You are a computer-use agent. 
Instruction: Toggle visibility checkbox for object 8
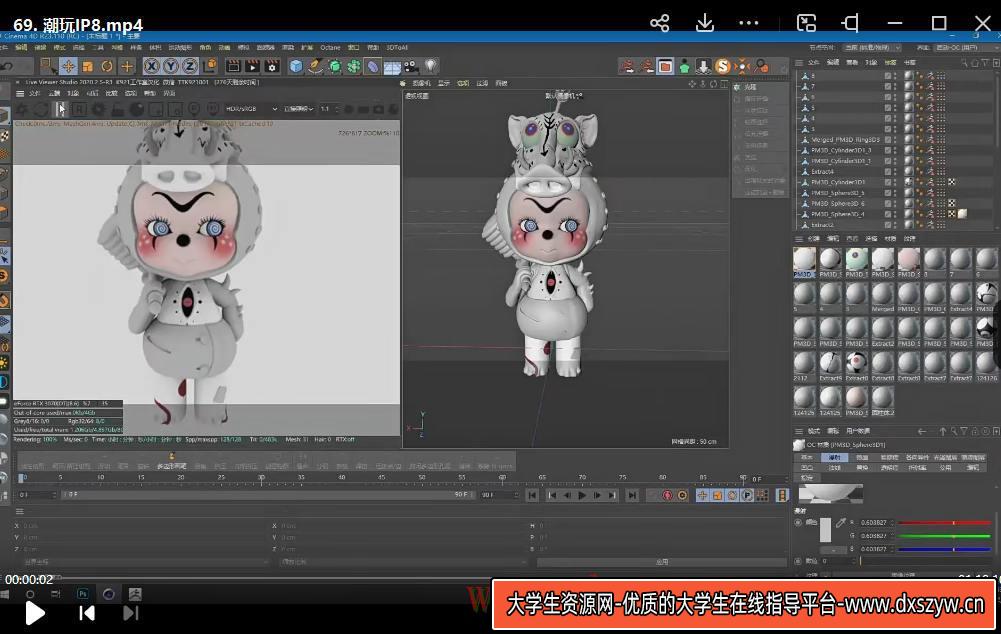coord(887,75)
